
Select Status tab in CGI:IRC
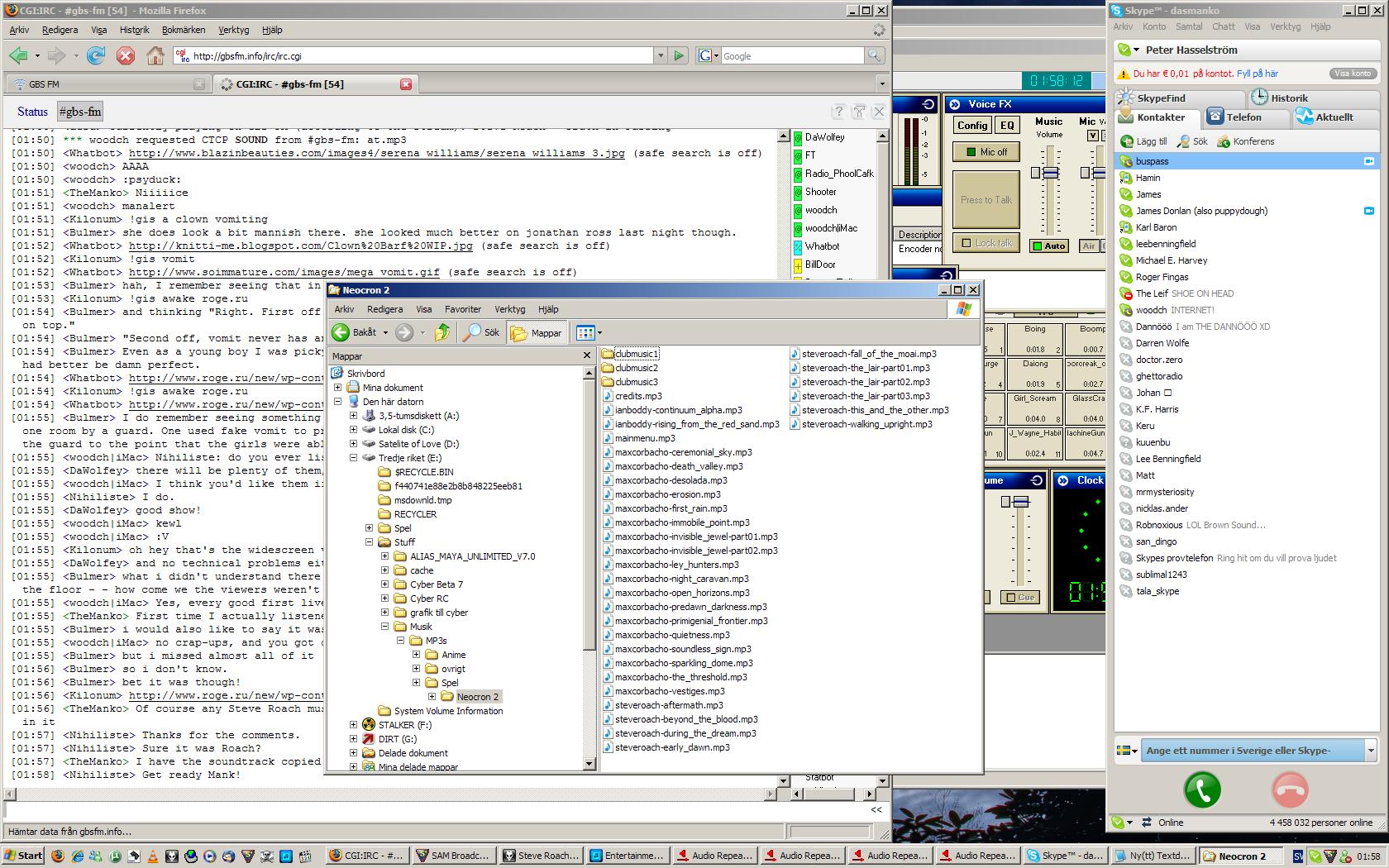pyautogui.click(x=32, y=112)
